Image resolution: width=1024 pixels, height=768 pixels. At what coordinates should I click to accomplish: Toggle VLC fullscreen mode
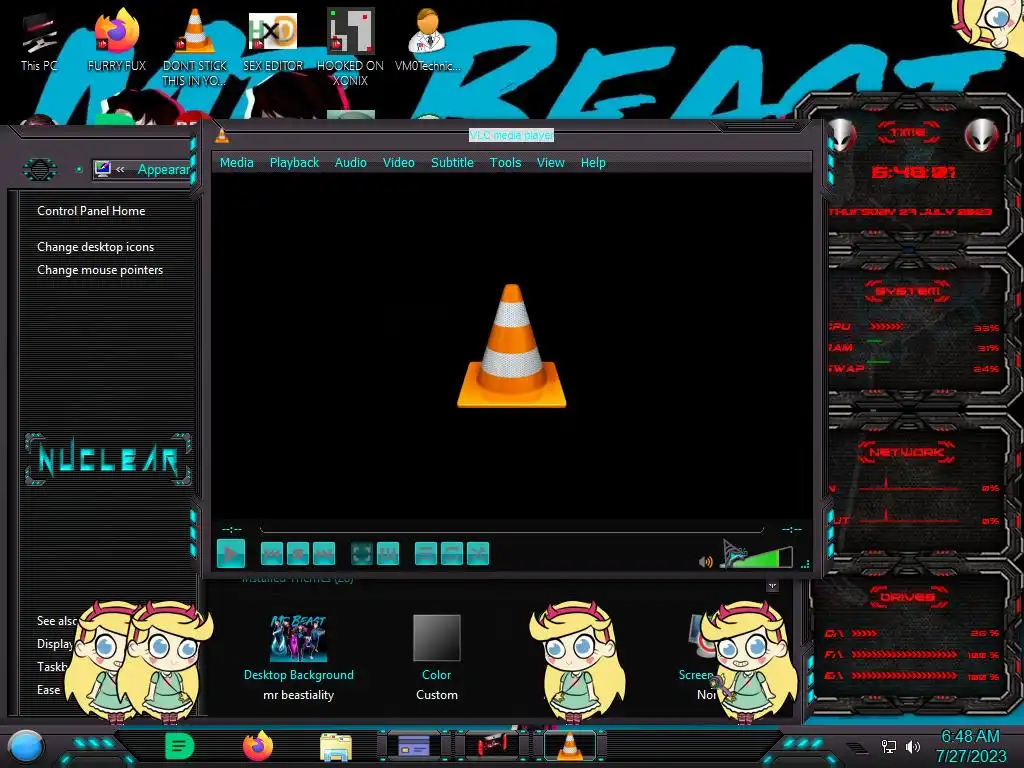[362, 554]
